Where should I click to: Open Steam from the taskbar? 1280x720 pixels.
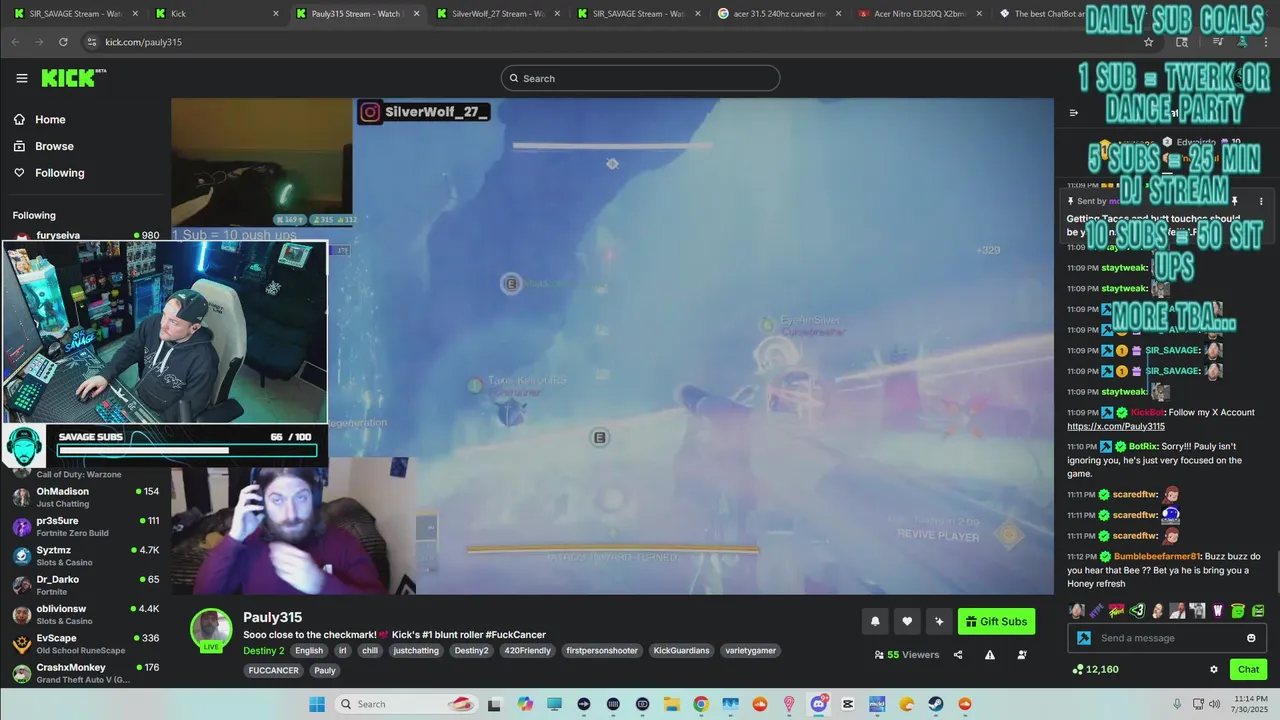pos(936,704)
